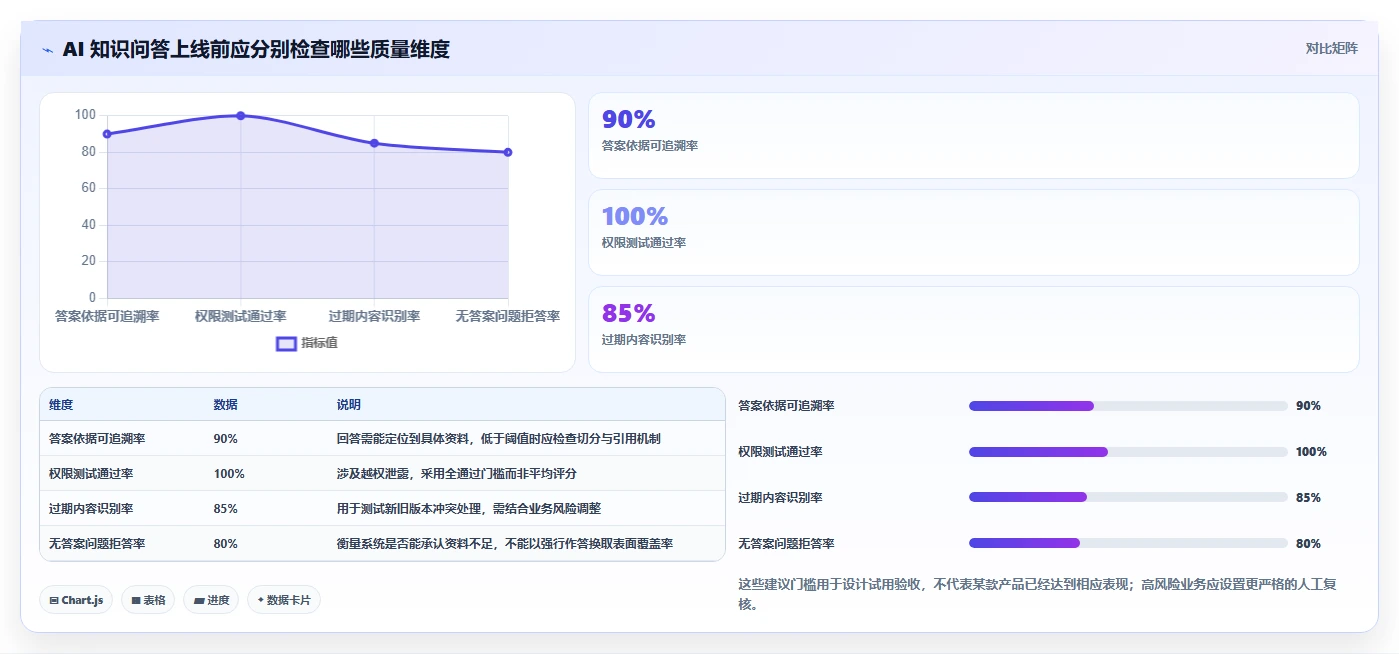Click the 过期内容识别率 x-axis label on chart
This screenshot has width=1399, height=654.
point(374,316)
